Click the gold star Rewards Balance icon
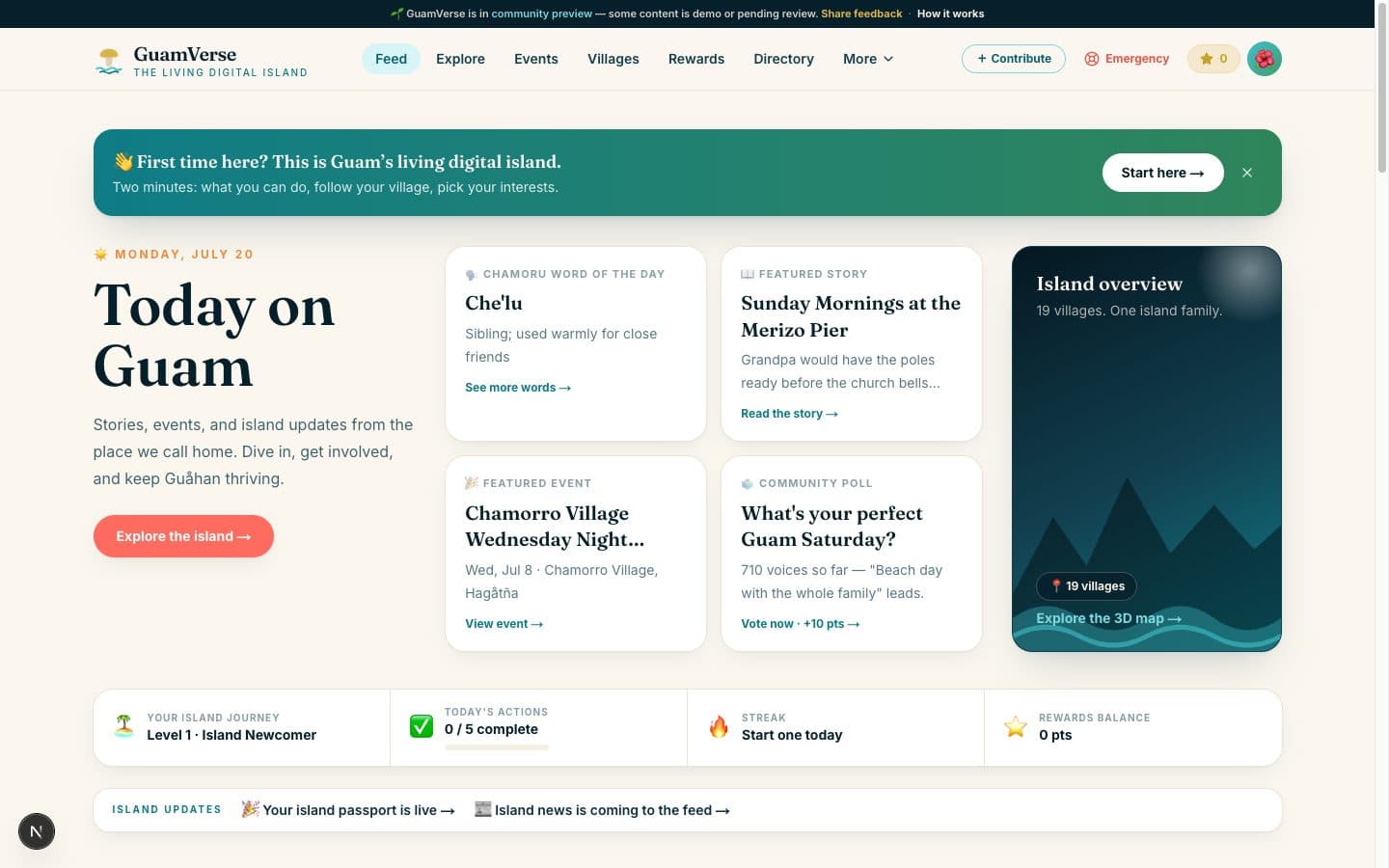Screen dimensions: 1389x868 (x=1016, y=726)
